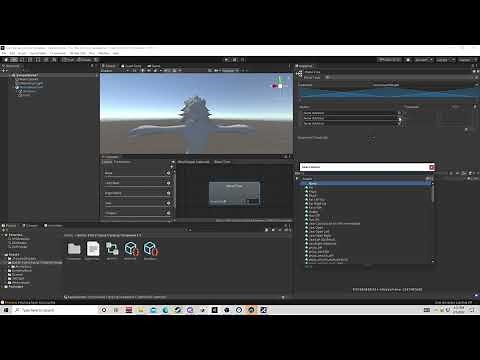Screen dimensions: 480x360
Task: Open the Cortana circle on taskbar
Action: click(104, 310)
